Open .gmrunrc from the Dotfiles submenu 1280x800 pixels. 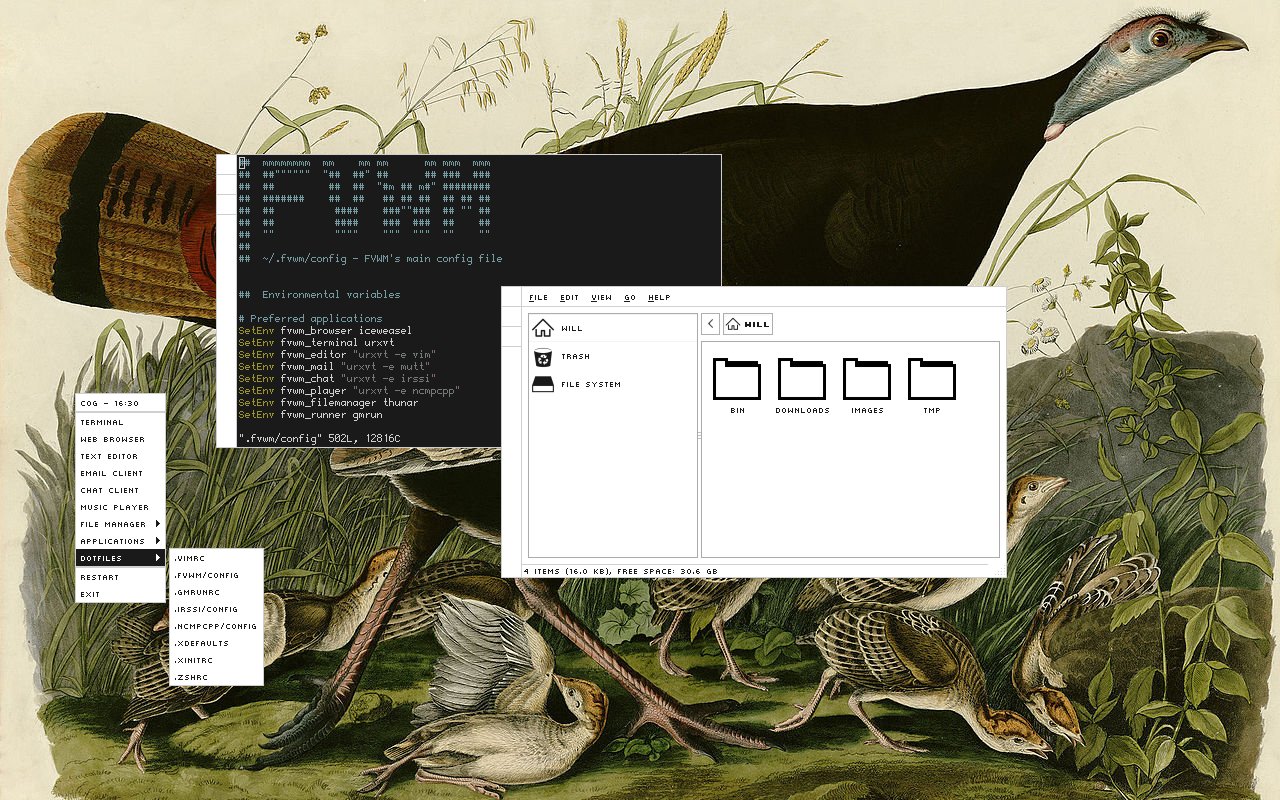[x=216, y=592]
